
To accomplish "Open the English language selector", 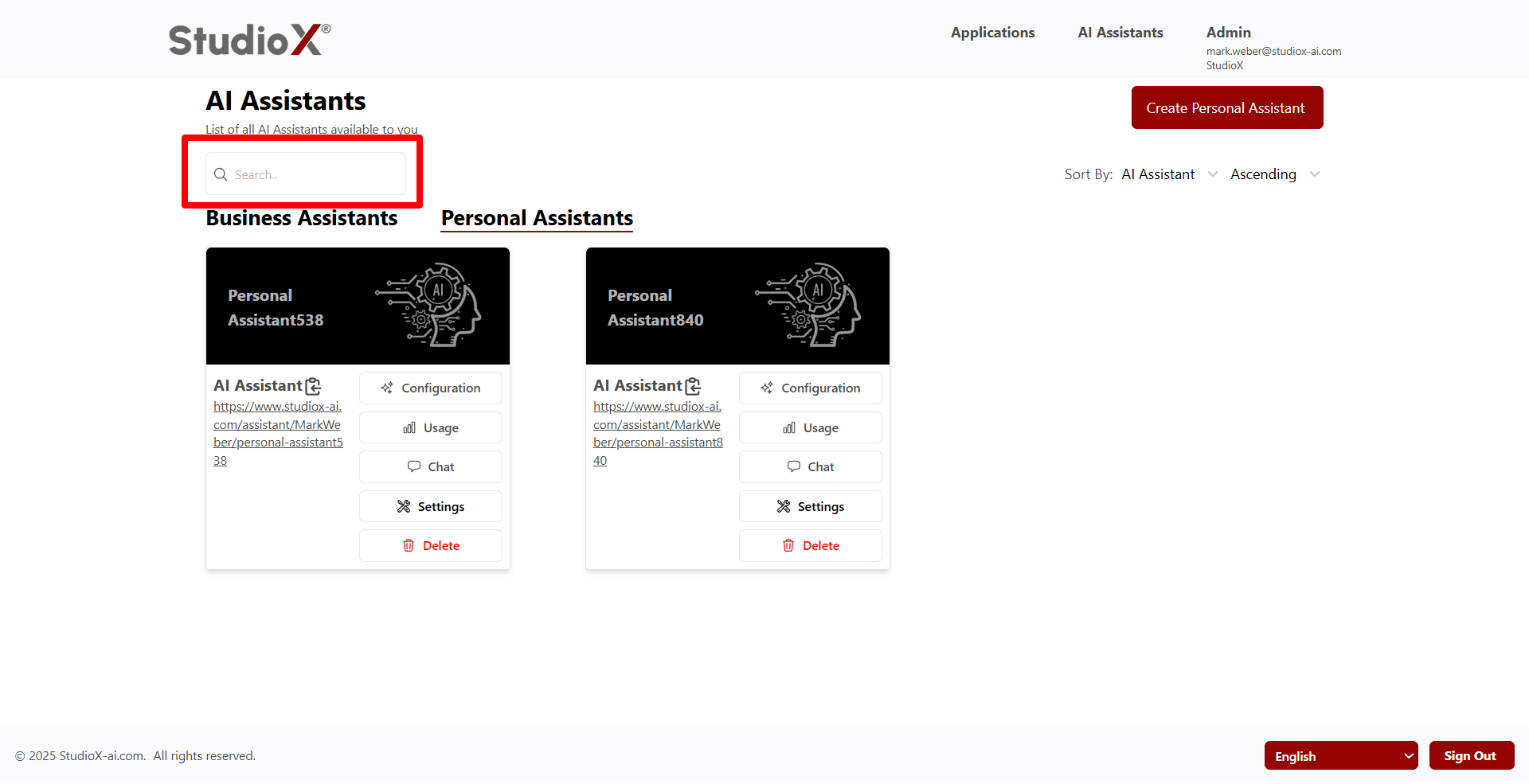I will click(x=1340, y=755).
